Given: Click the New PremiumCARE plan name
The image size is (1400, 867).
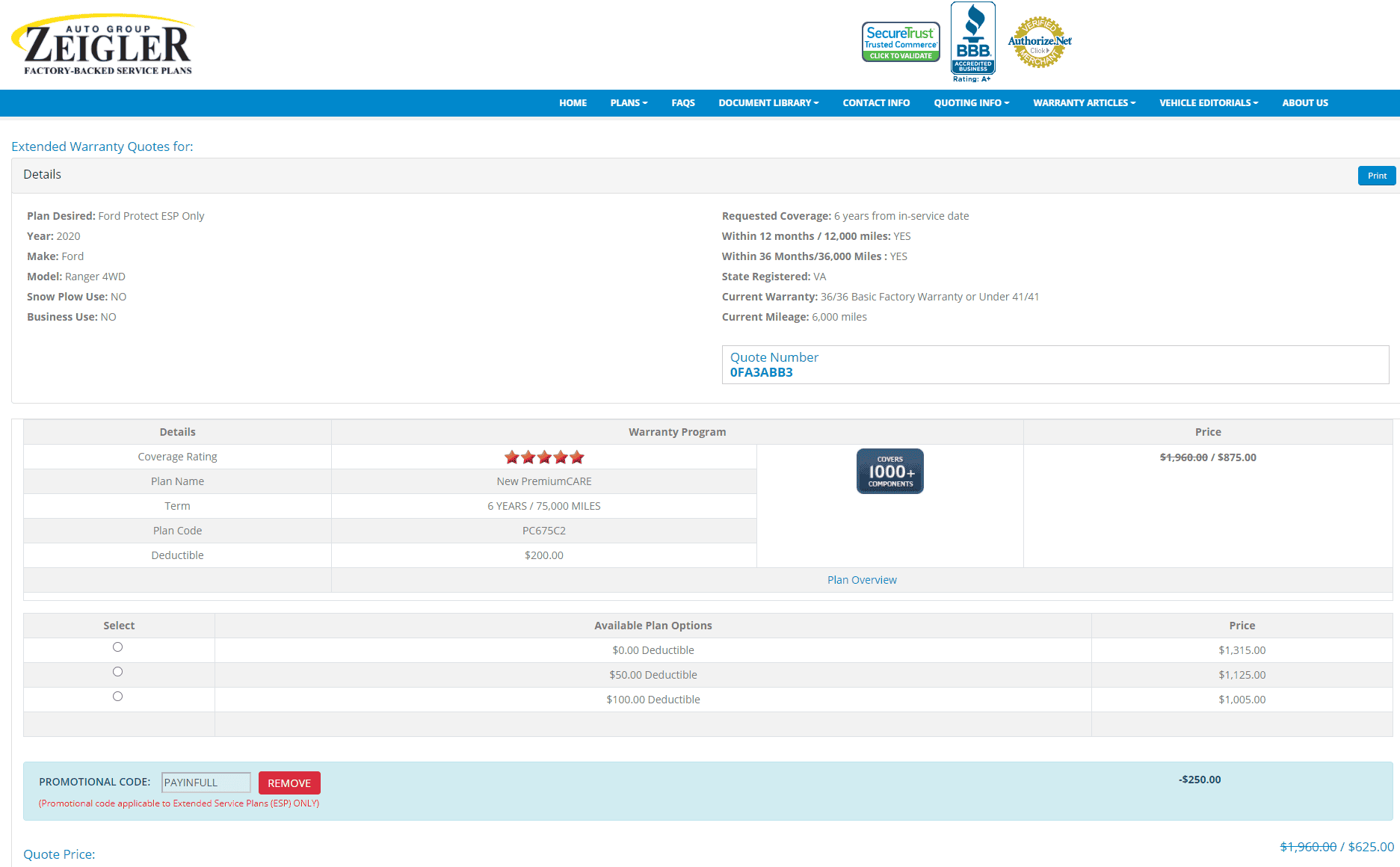Looking at the screenshot, I should (x=544, y=481).
